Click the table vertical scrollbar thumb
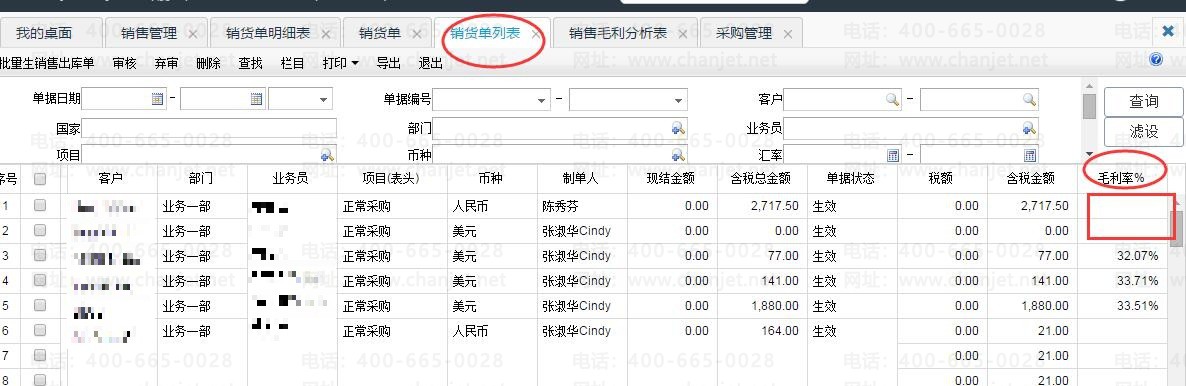 (x=1177, y=230)
